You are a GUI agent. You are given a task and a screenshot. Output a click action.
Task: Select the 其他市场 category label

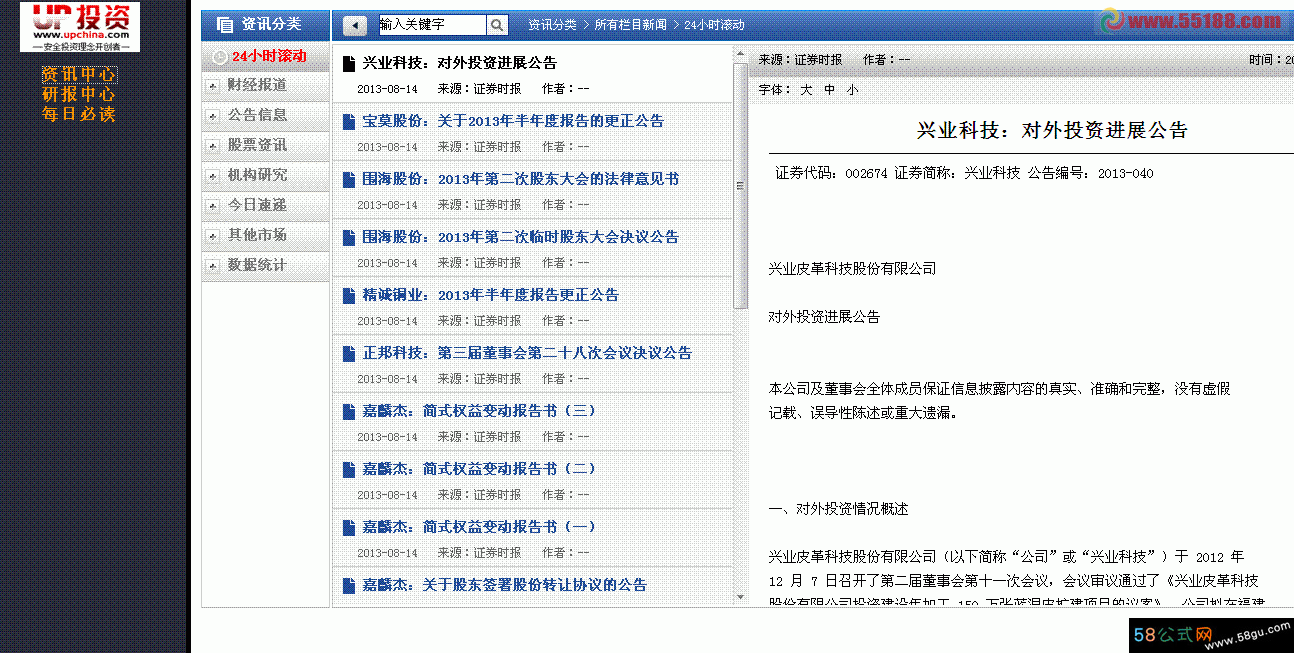click(x=257, y=235)
